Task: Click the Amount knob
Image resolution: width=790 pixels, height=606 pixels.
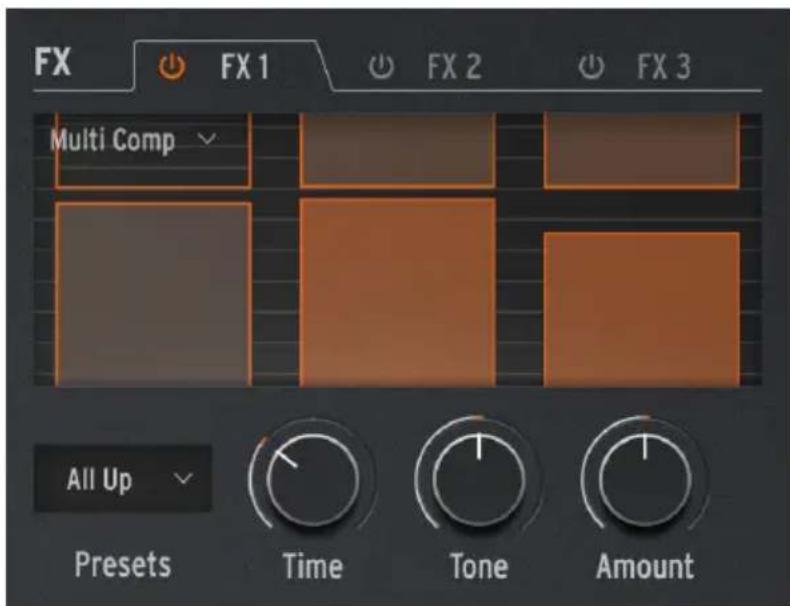Action: [x=645, y=479]
